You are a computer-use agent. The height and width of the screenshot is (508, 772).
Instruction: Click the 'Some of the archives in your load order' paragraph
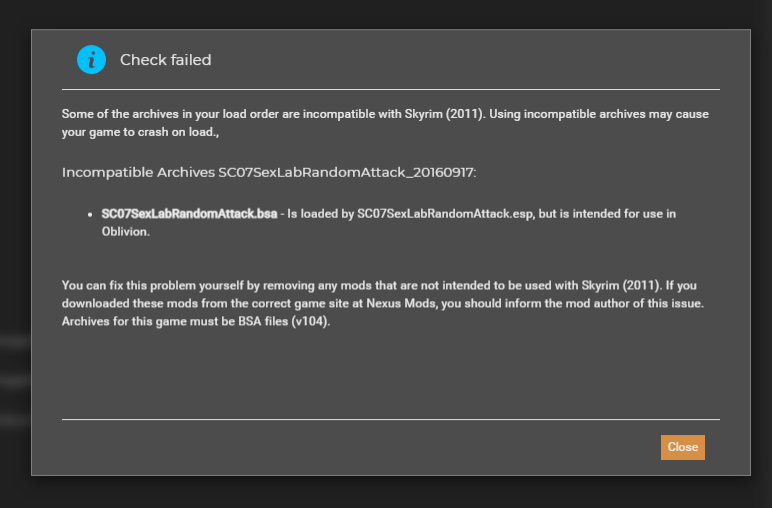[x=385, y=123]
